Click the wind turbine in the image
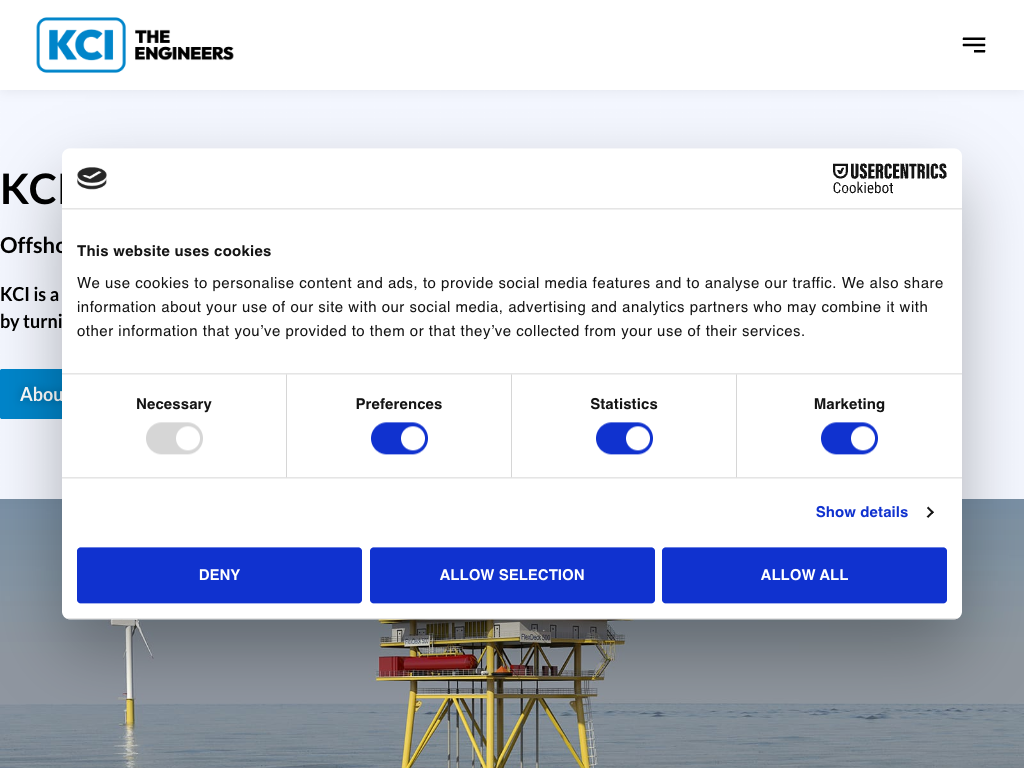 coord(128,670)
